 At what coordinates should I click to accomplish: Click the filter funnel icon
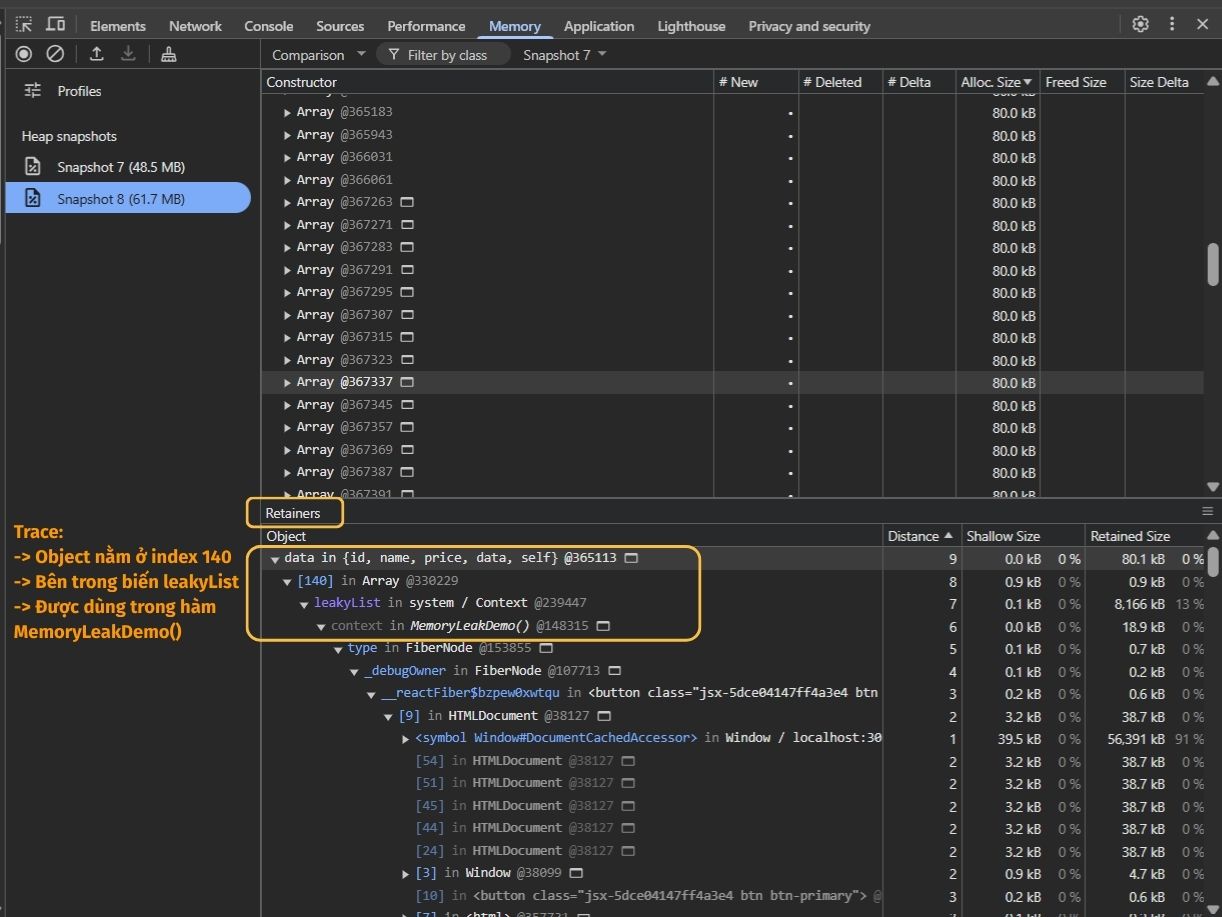[394, 55]
